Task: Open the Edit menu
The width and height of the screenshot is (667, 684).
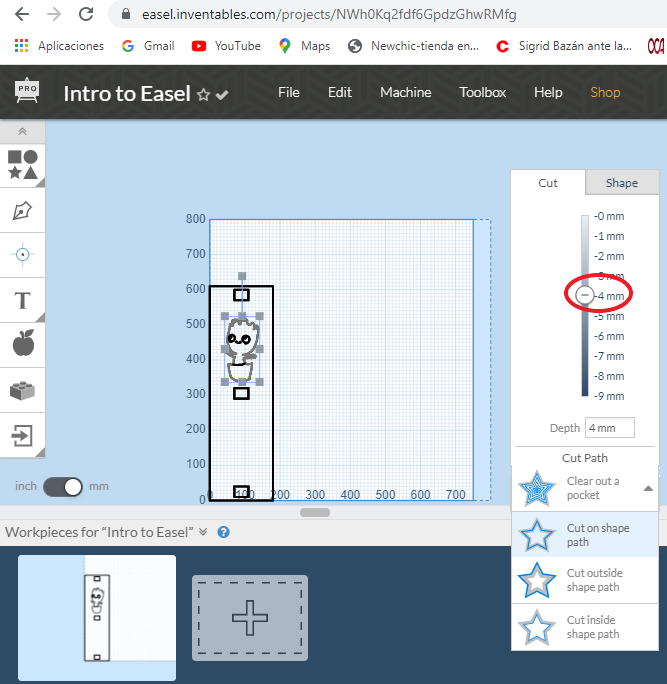Action: 340,92
